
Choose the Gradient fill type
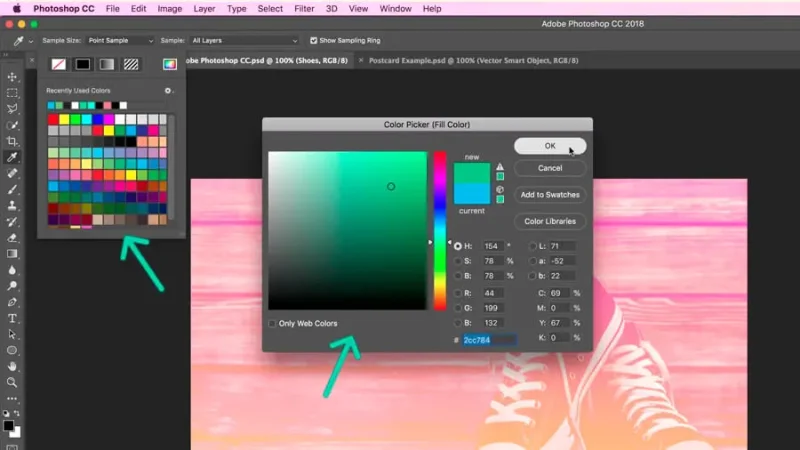(107, 64)
